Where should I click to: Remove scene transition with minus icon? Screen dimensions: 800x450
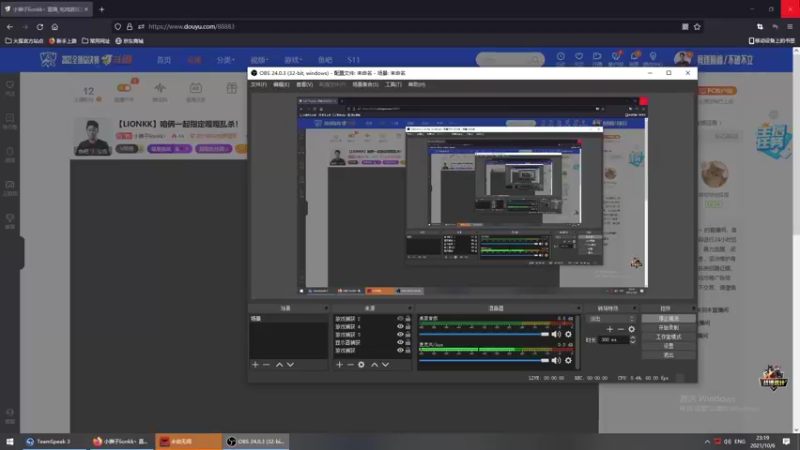(x=620, y=329)
